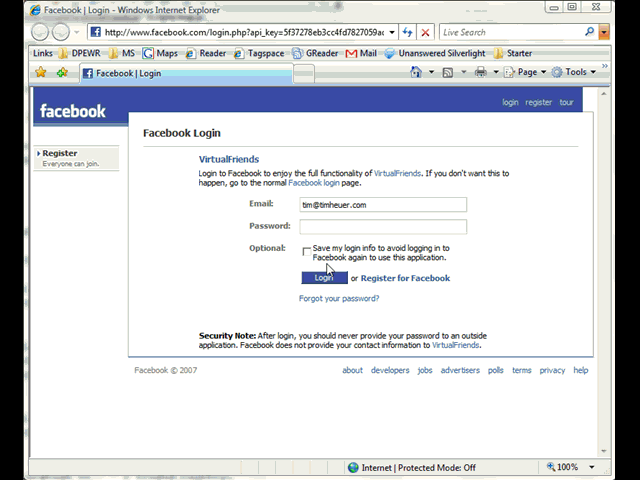This screenshot has height=480, width=640.
Task: Open the DPEWR links folder
Action: point(80,53)
